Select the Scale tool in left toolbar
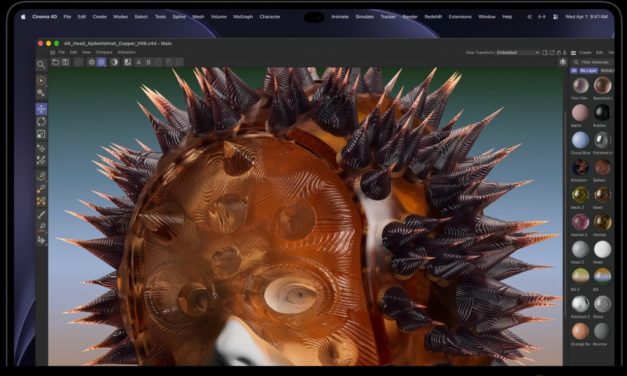This screenshot has height=376, width=627. pos(41,134)
